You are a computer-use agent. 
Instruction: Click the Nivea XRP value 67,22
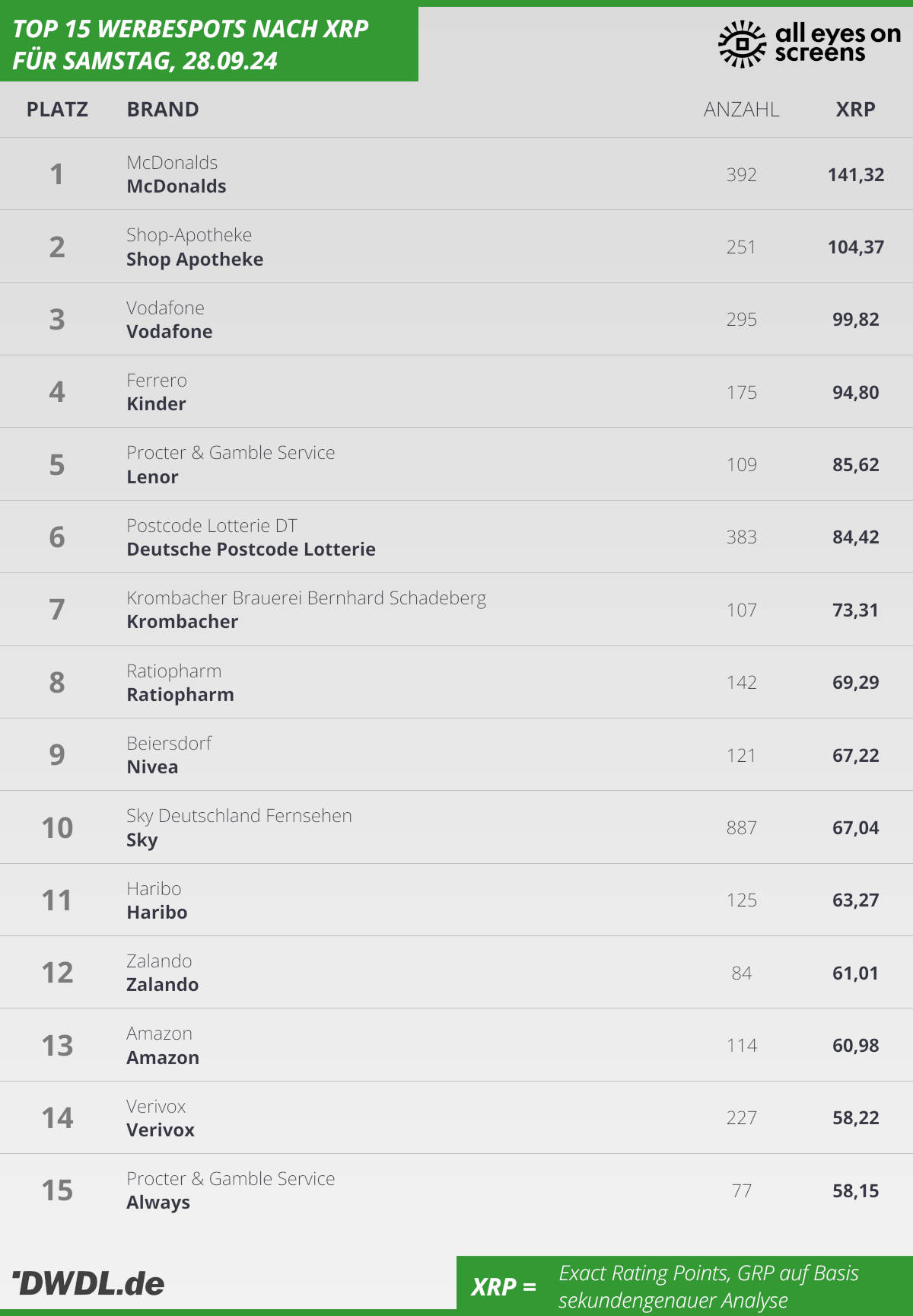[x=855, y=755]
